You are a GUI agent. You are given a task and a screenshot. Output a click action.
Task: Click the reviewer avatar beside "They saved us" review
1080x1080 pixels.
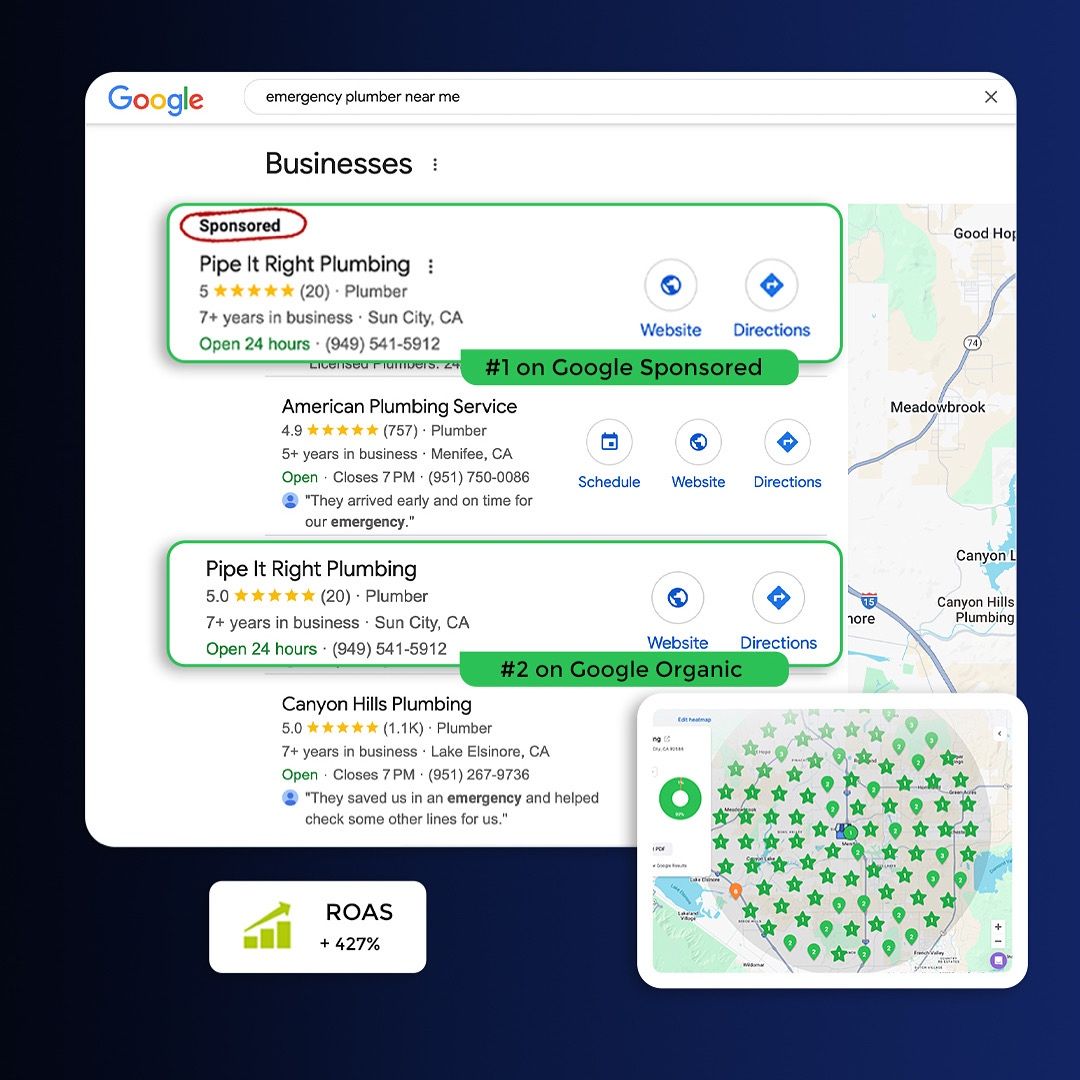tap(290, 798)
